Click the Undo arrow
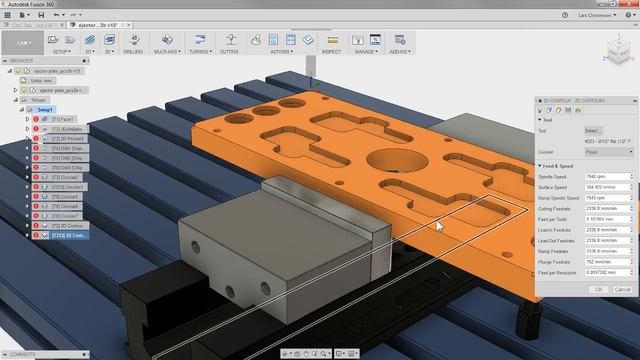Image resolution: width=640 pixels, height=360 pixels. tap(57, 15)
